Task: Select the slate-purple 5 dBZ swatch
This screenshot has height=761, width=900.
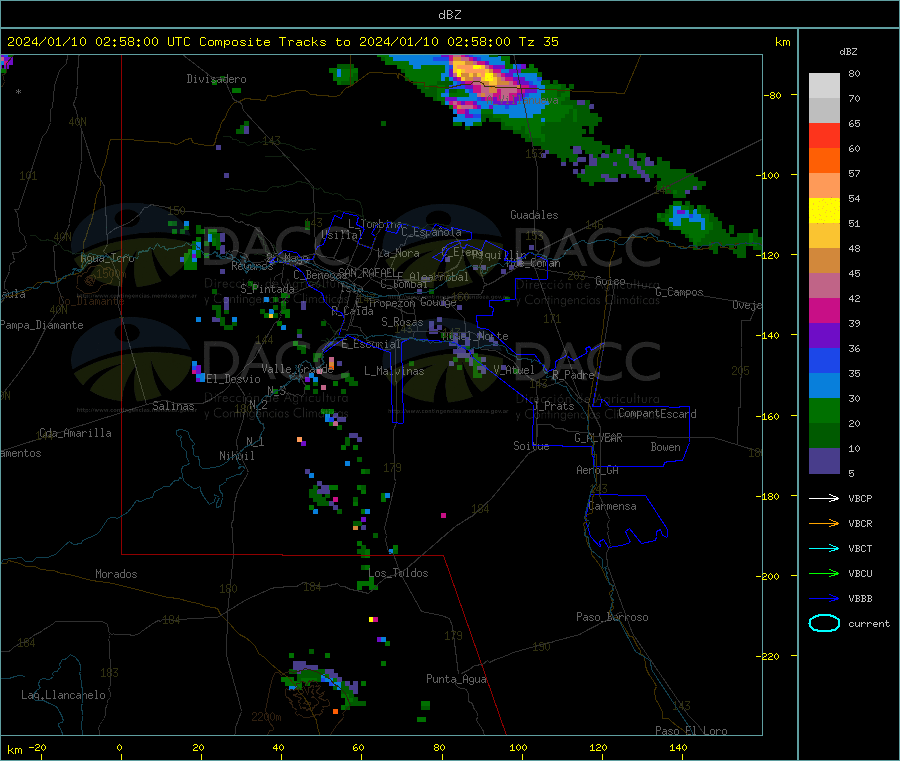Action: (x=824, y=461)
